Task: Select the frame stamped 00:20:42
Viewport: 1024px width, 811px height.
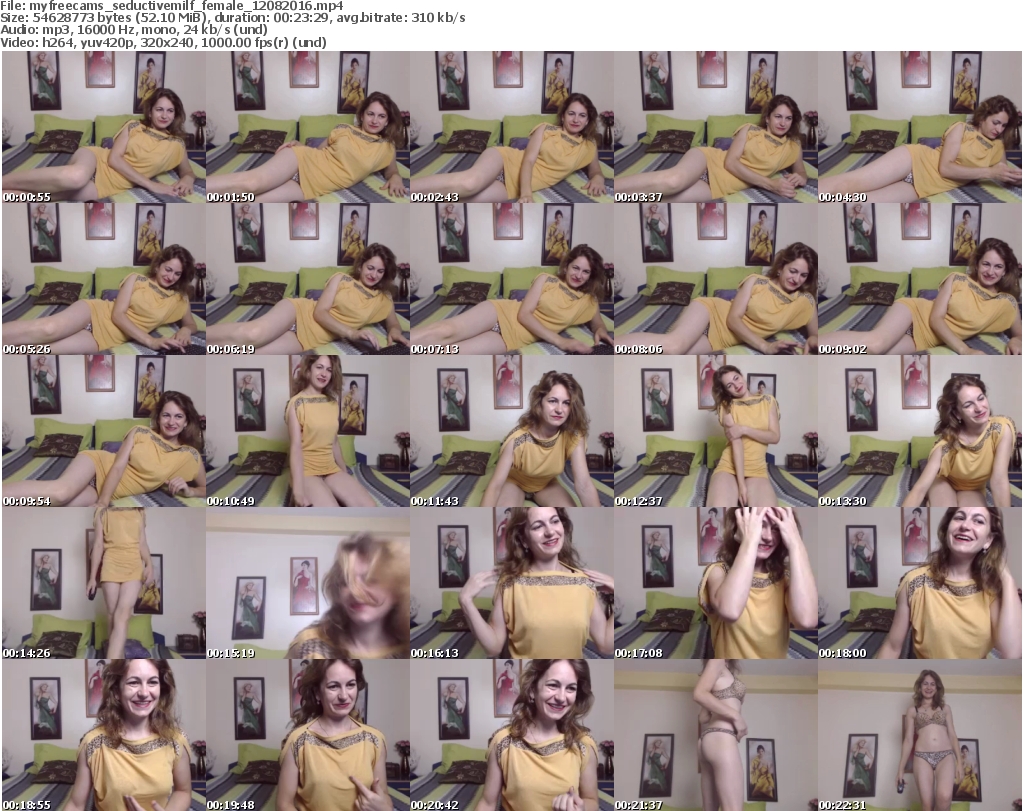Action: [x=511, y=735]
